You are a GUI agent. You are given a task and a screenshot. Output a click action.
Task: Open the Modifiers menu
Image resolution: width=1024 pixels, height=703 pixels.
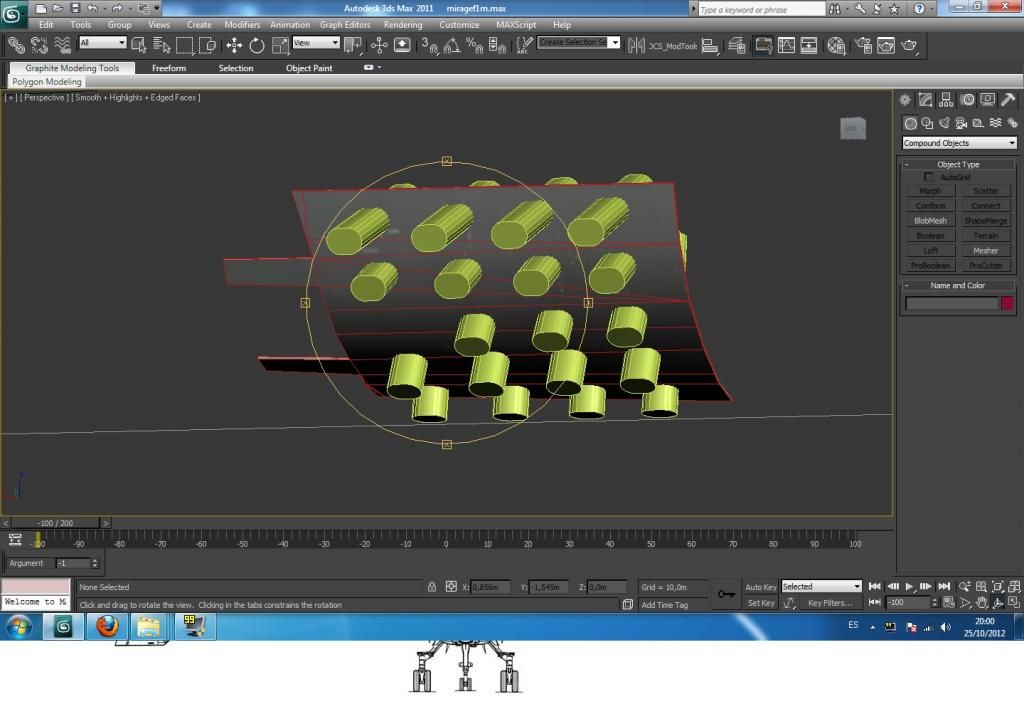pyautogui.click(x=242, y=25)
